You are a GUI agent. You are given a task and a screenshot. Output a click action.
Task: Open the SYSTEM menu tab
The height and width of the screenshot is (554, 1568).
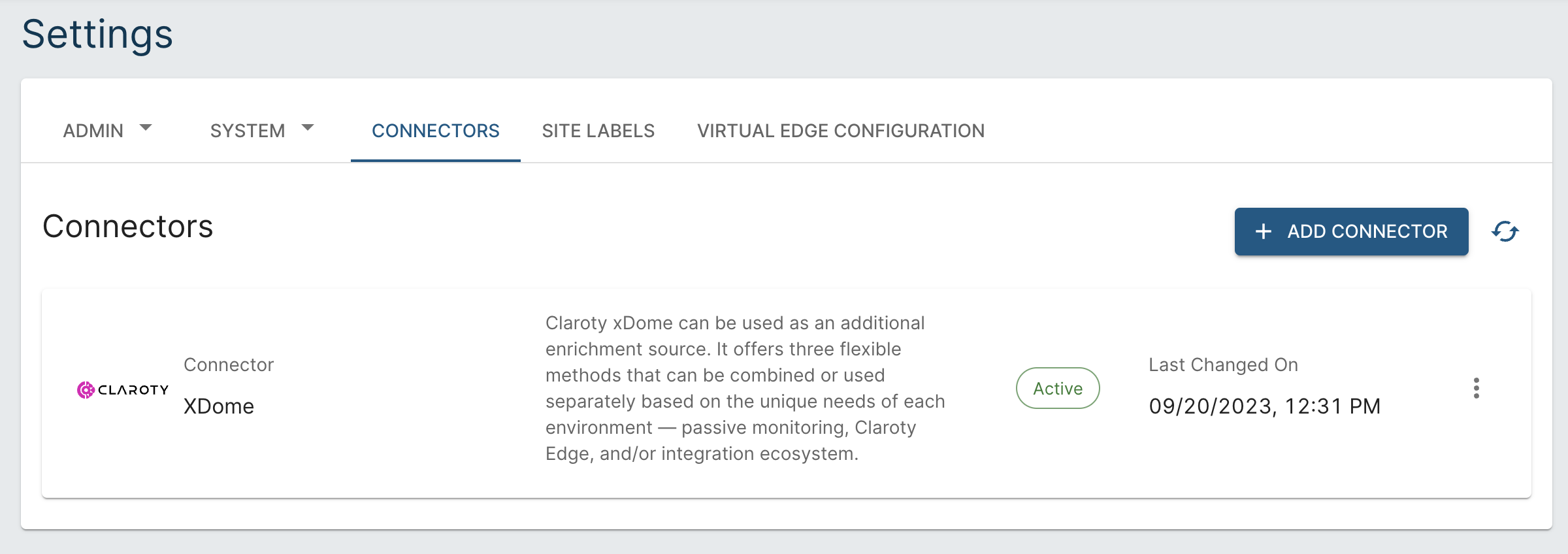pos(262,131)
